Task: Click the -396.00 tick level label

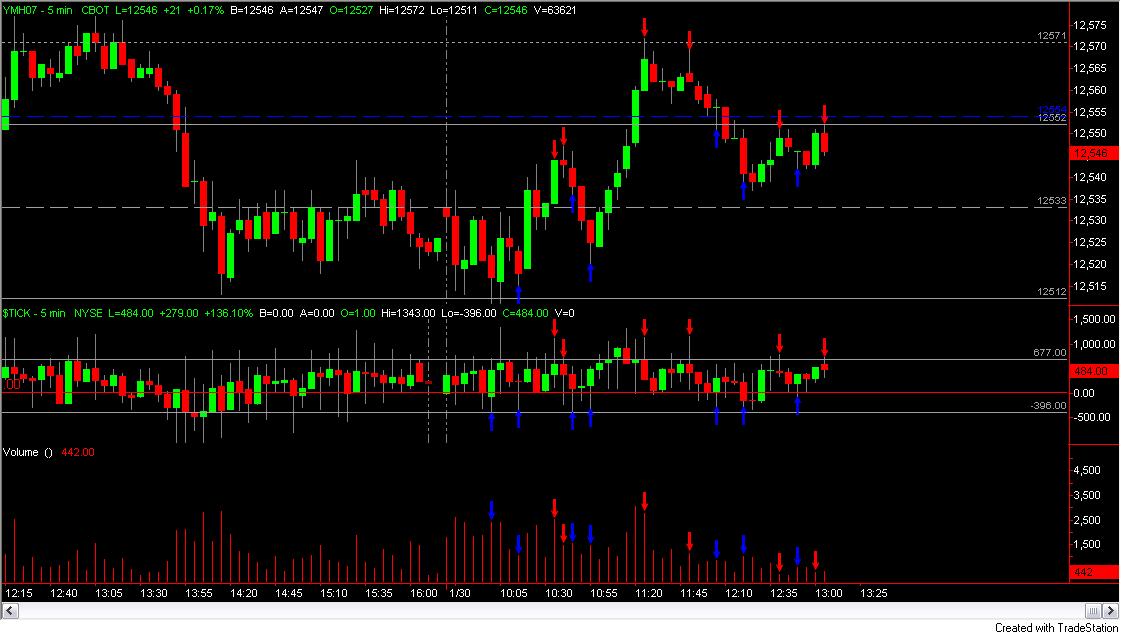Action: tap(1049, 405)
